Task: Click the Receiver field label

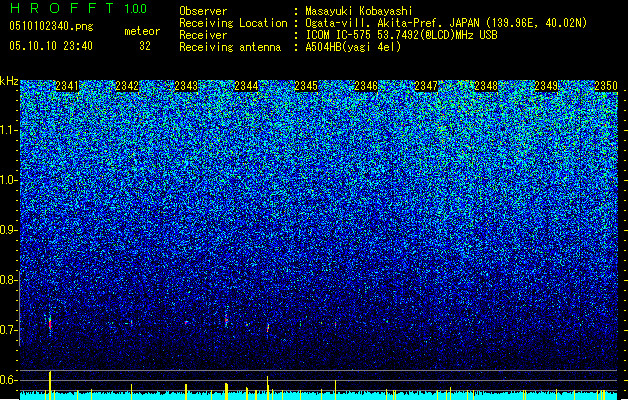Action: [x=203, y=35]
